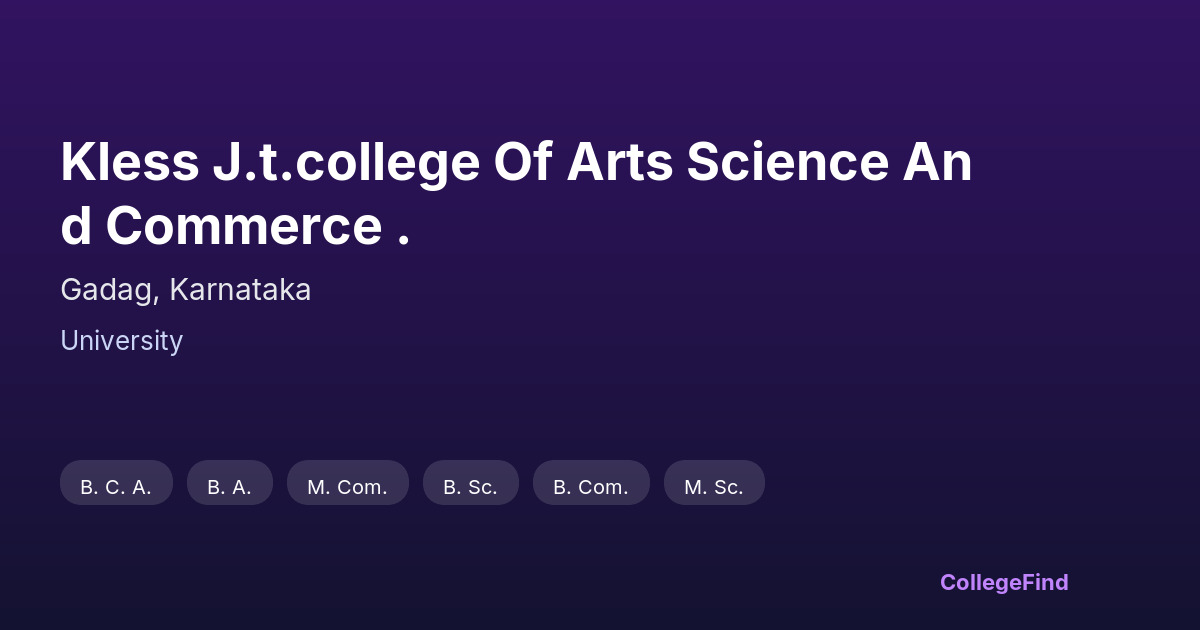Select the M. Sc. course tag

[713, 486]
